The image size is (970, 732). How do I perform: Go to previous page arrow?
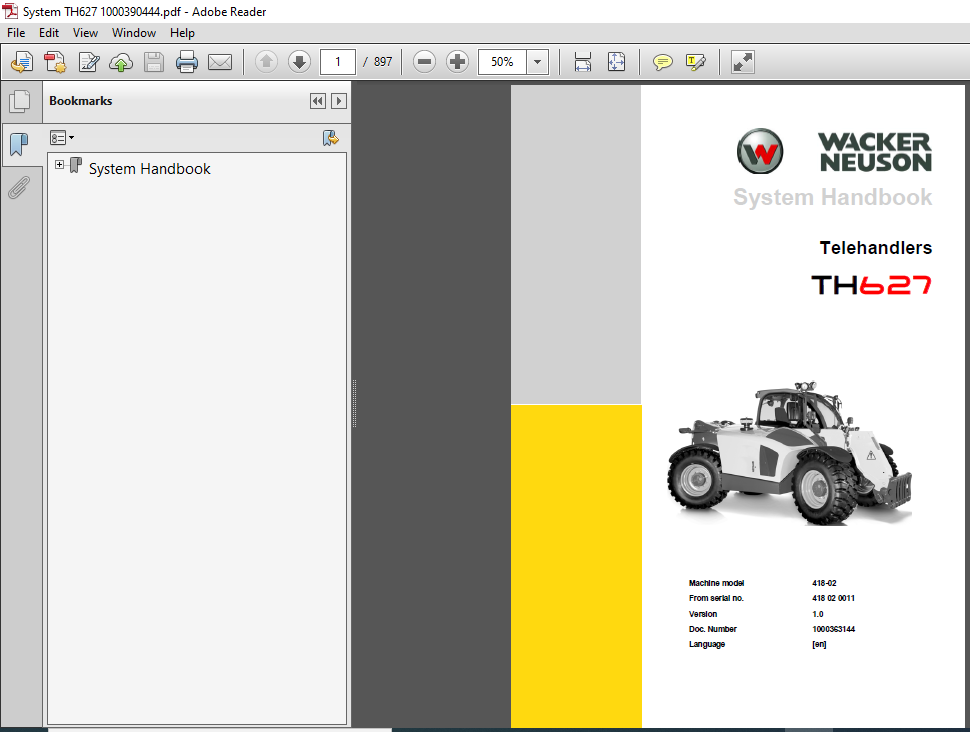click(x=267, y=62)
